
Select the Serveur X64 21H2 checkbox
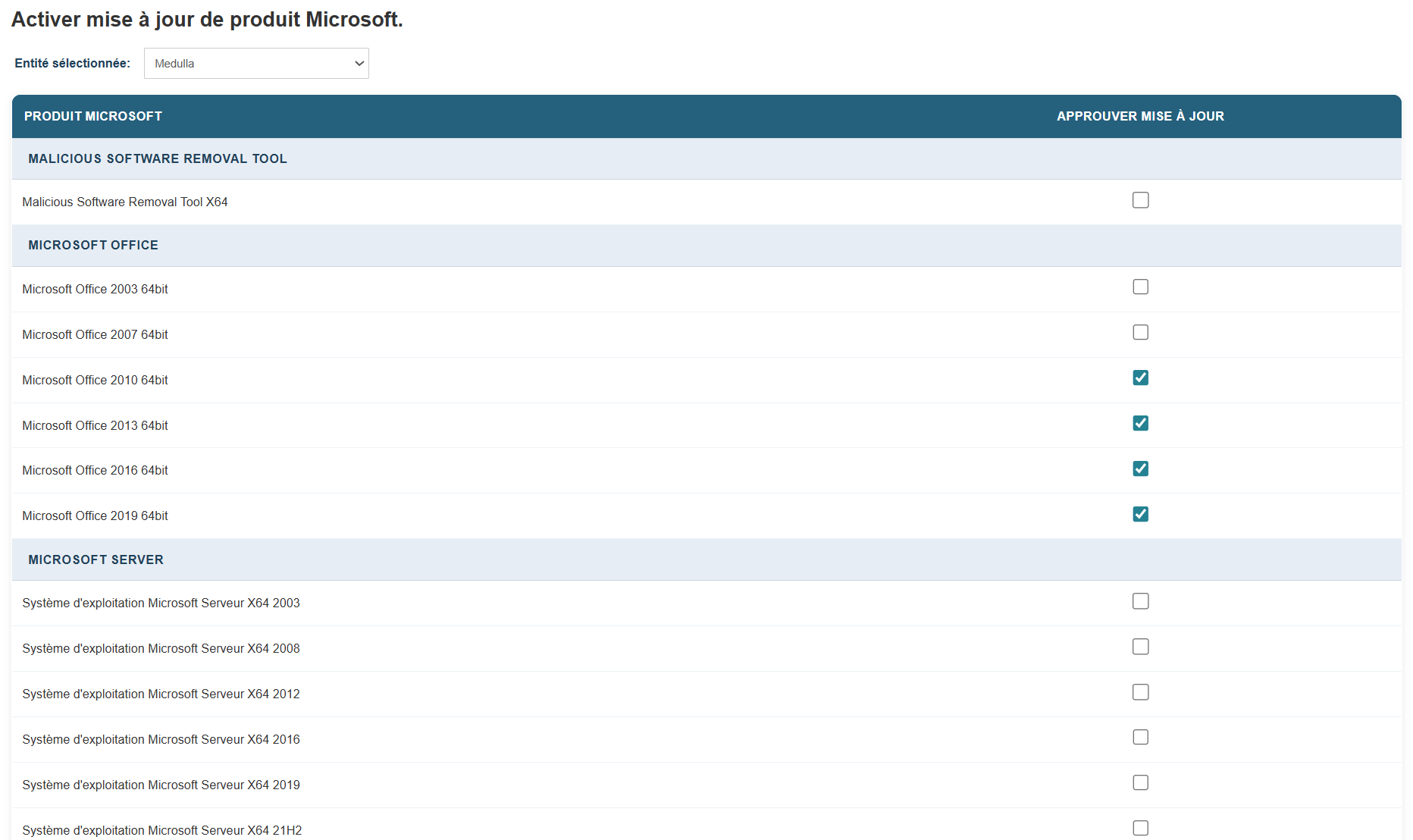click(x=1140, y=829)
